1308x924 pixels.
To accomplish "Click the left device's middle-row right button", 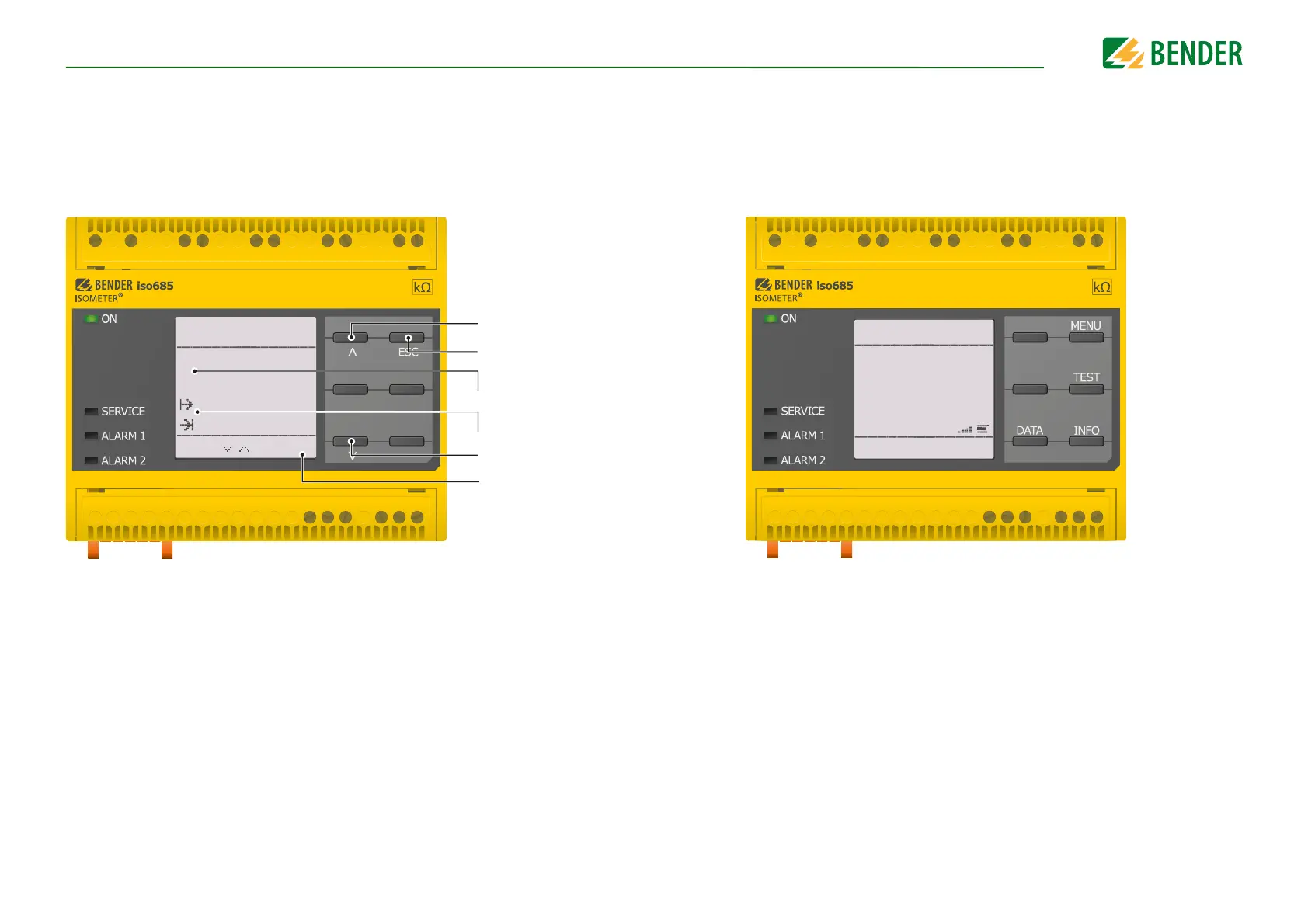I will [x=407, y=390].
